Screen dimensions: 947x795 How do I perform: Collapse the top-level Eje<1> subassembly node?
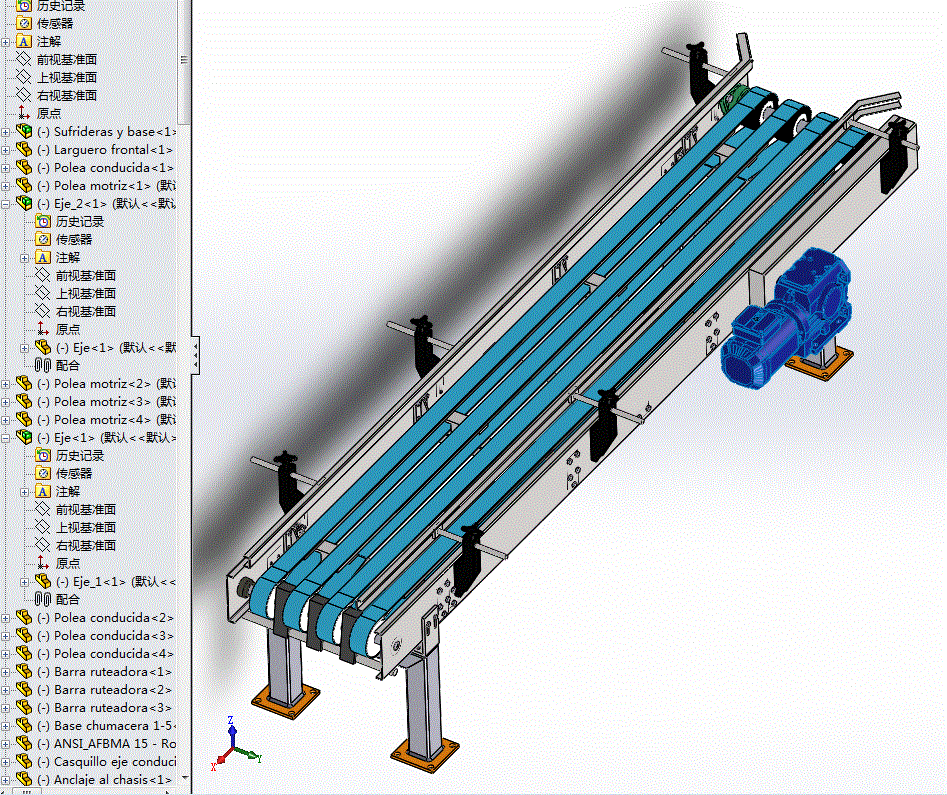click(x=5, y=438)
